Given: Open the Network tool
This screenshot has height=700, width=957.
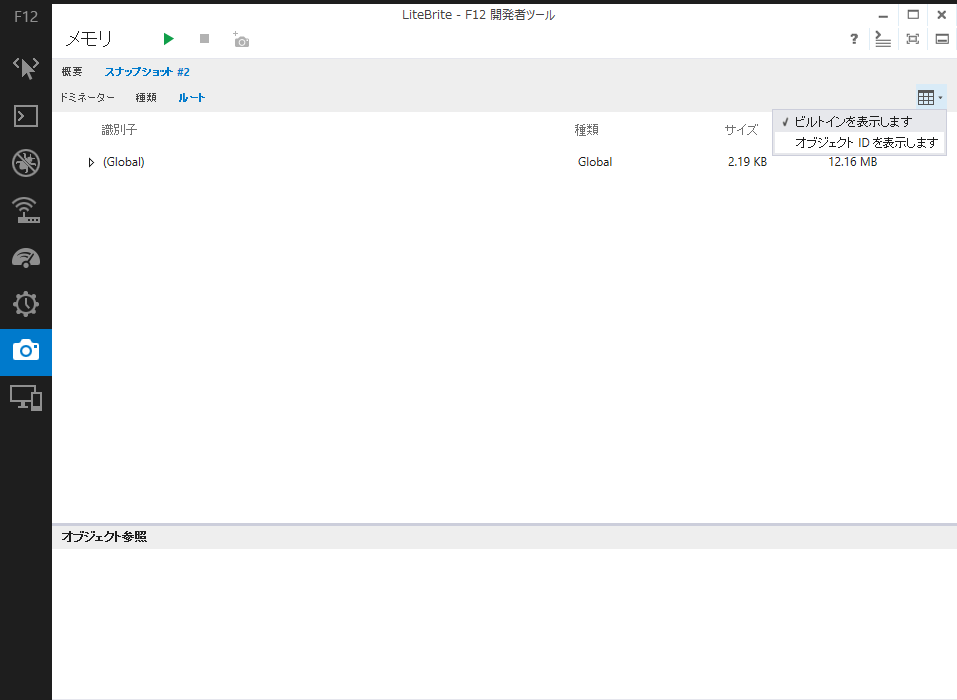Looking at the screenshot, I should pyautogui.click(x=25, y=210).
